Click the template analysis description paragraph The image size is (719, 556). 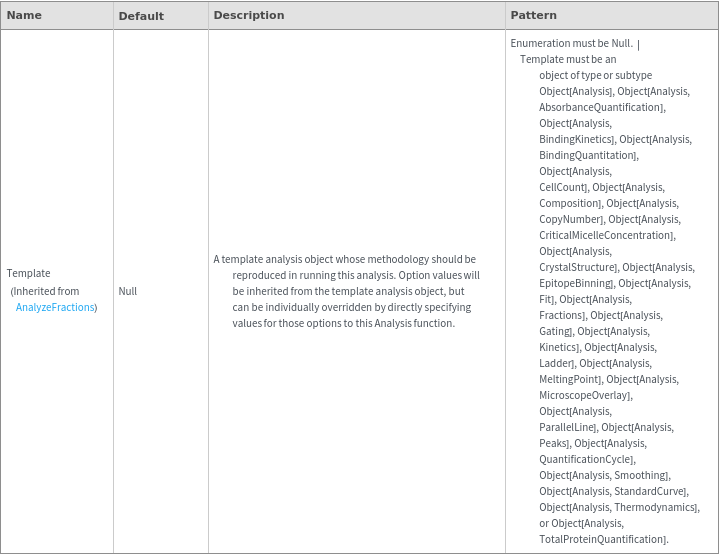click(345, 291)
